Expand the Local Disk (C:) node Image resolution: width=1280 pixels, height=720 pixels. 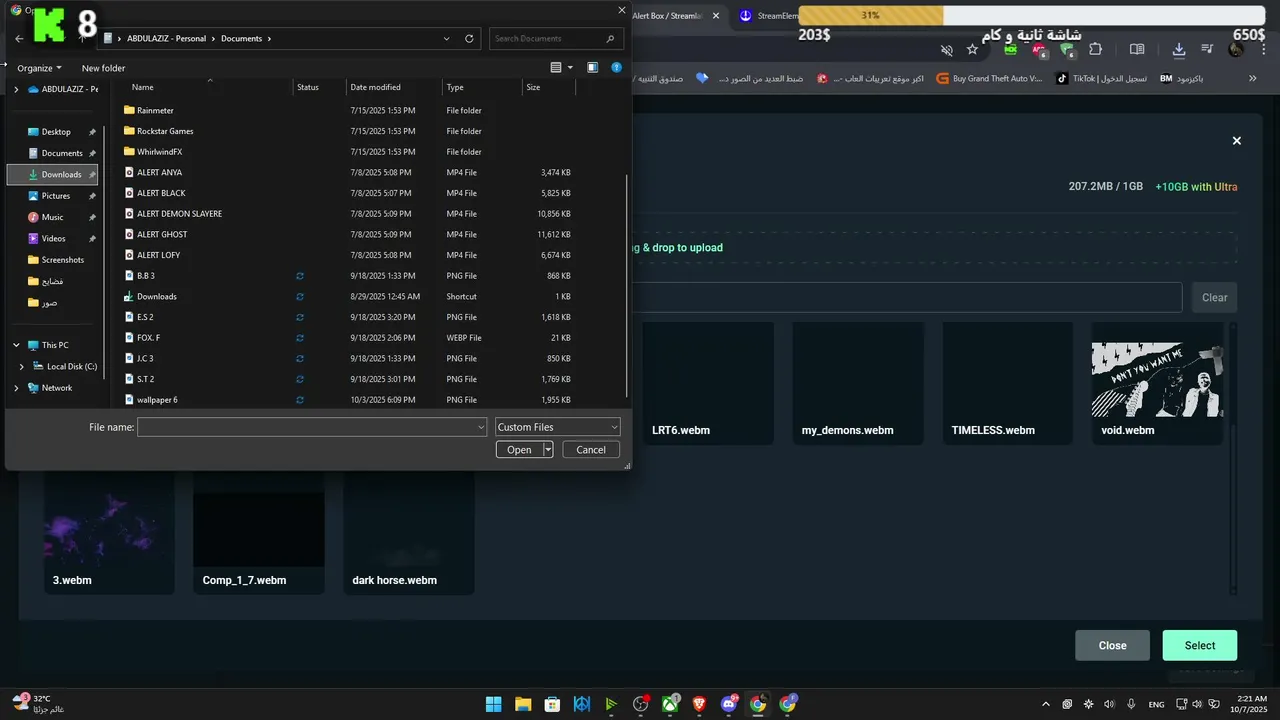(x=22, y=367)
